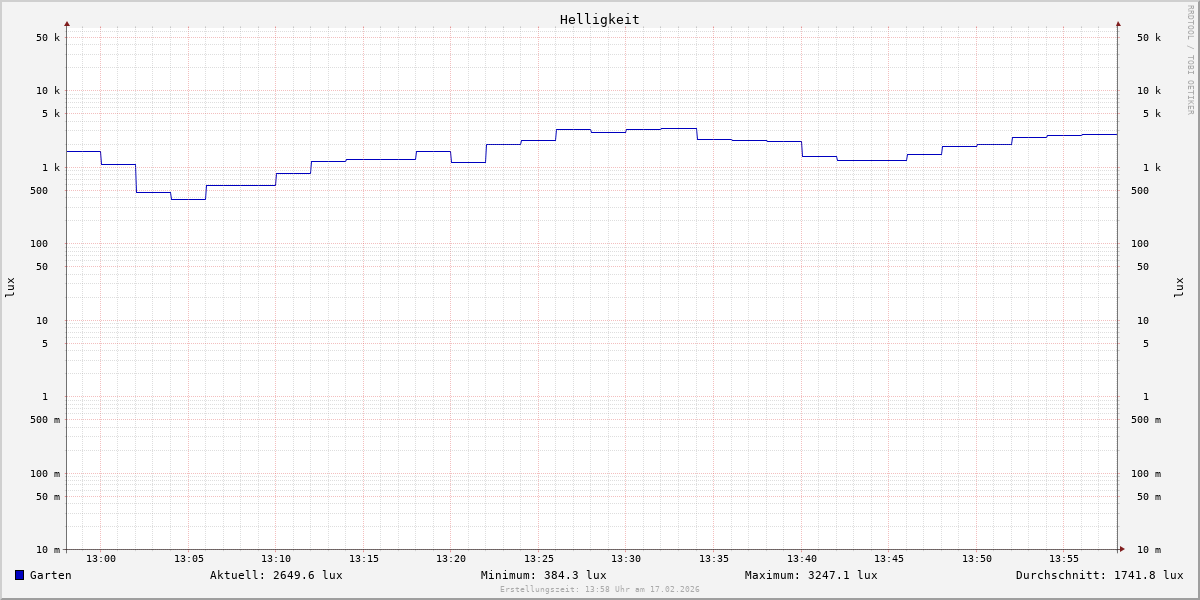Viewport: 1200px width, 600px height.
Task: Click the blue Garten legend color square
Action: [19, 575]
